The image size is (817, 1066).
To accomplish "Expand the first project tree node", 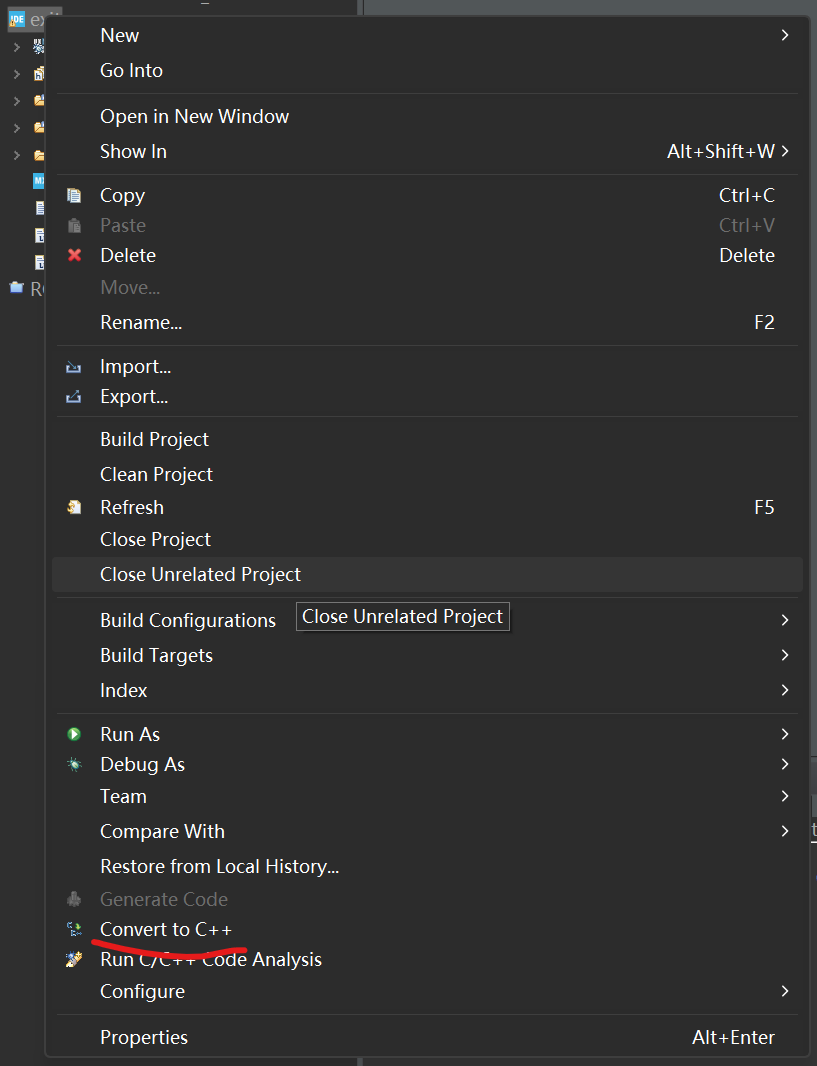I will [16, 47].
